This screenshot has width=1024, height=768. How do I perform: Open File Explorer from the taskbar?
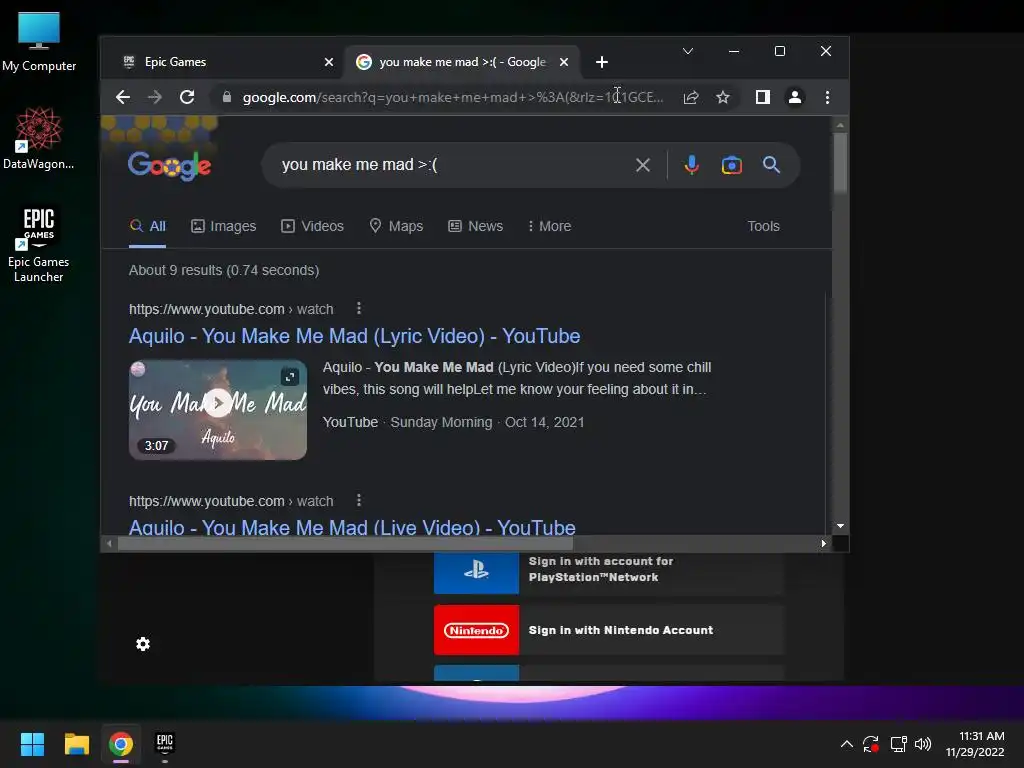[x=76, y=744]
